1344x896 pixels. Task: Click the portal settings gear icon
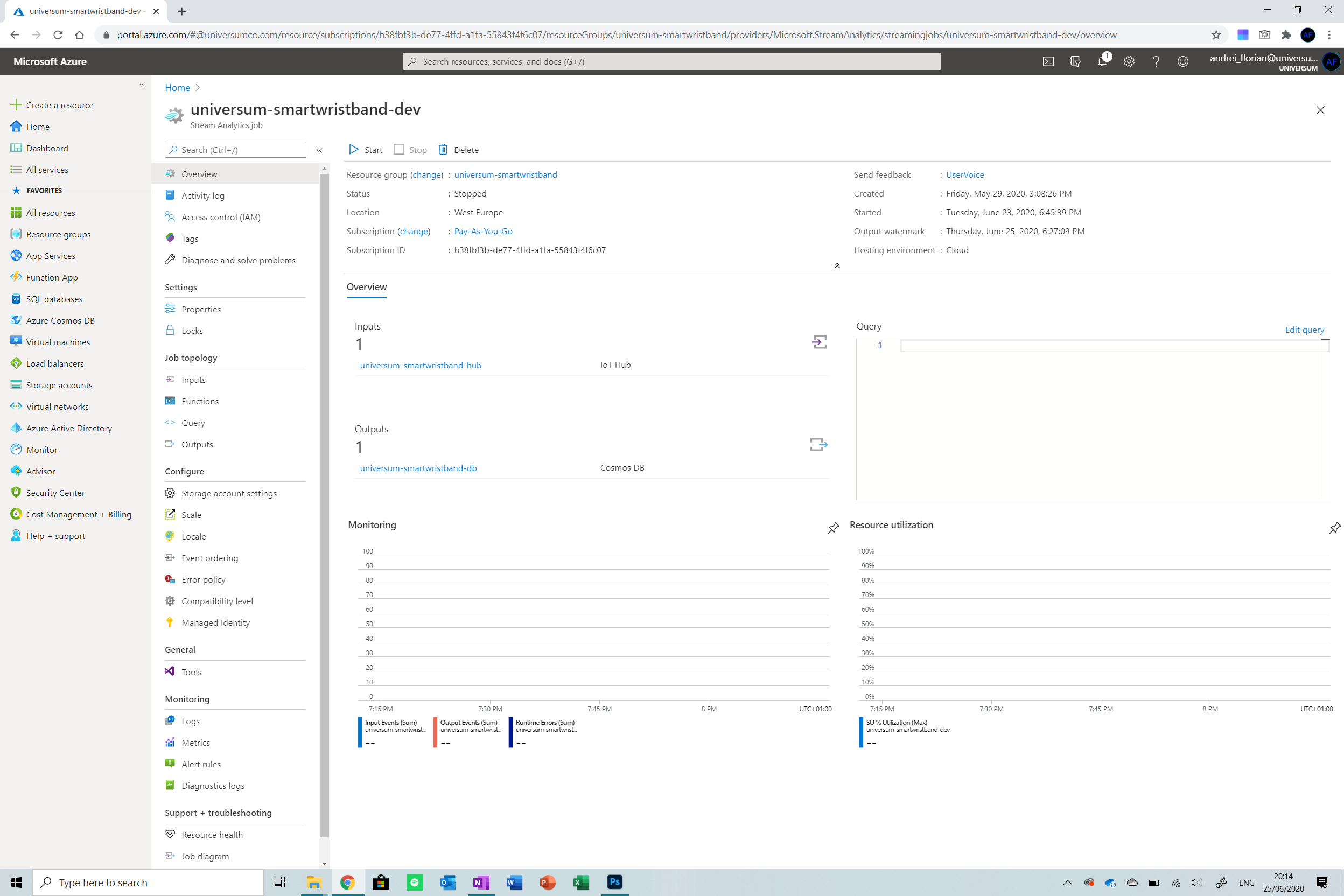click(1129, 61)
